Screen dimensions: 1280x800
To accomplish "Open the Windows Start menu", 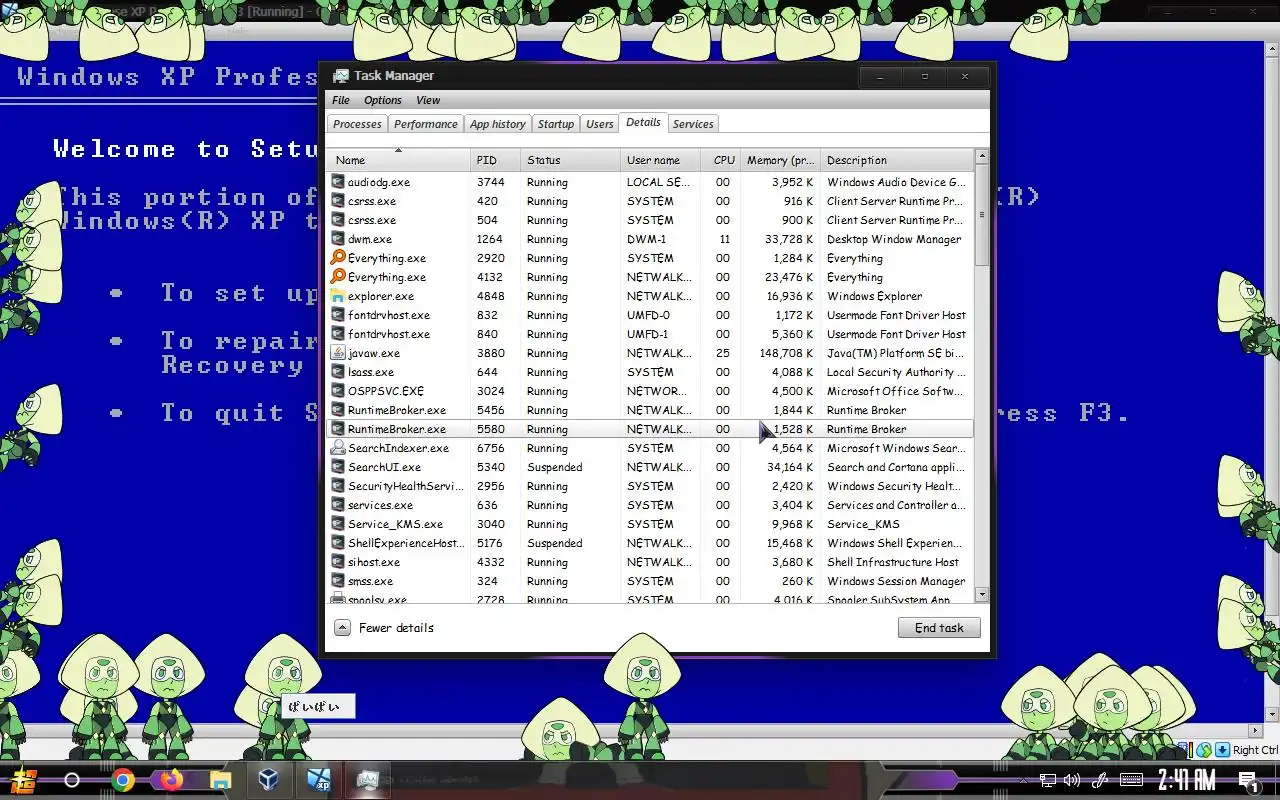I will 23,780.
